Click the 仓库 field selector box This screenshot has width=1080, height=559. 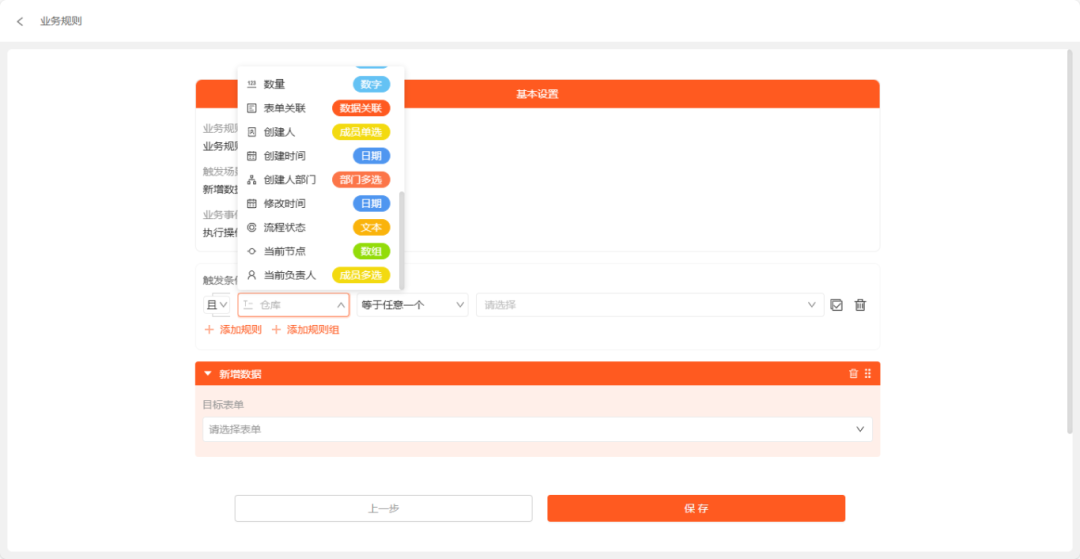(x=293, y=304)
